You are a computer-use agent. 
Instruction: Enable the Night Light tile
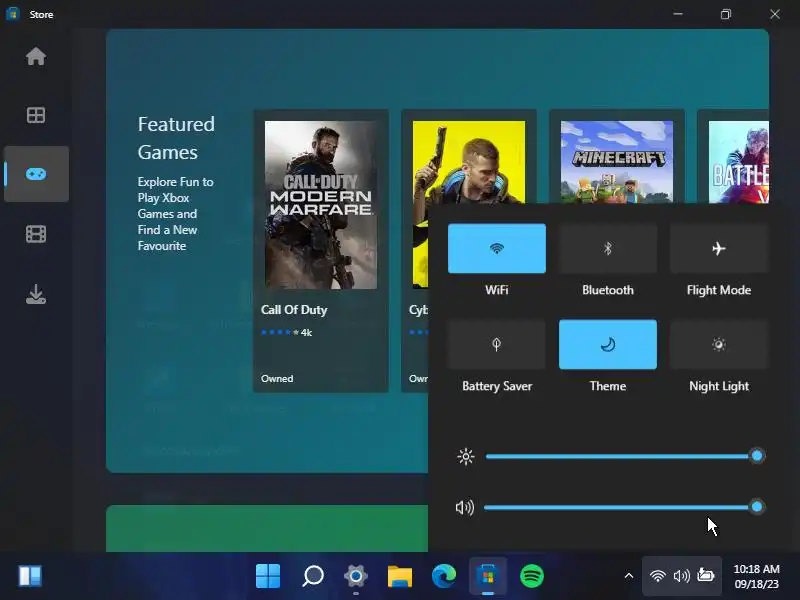pos(718,344)
